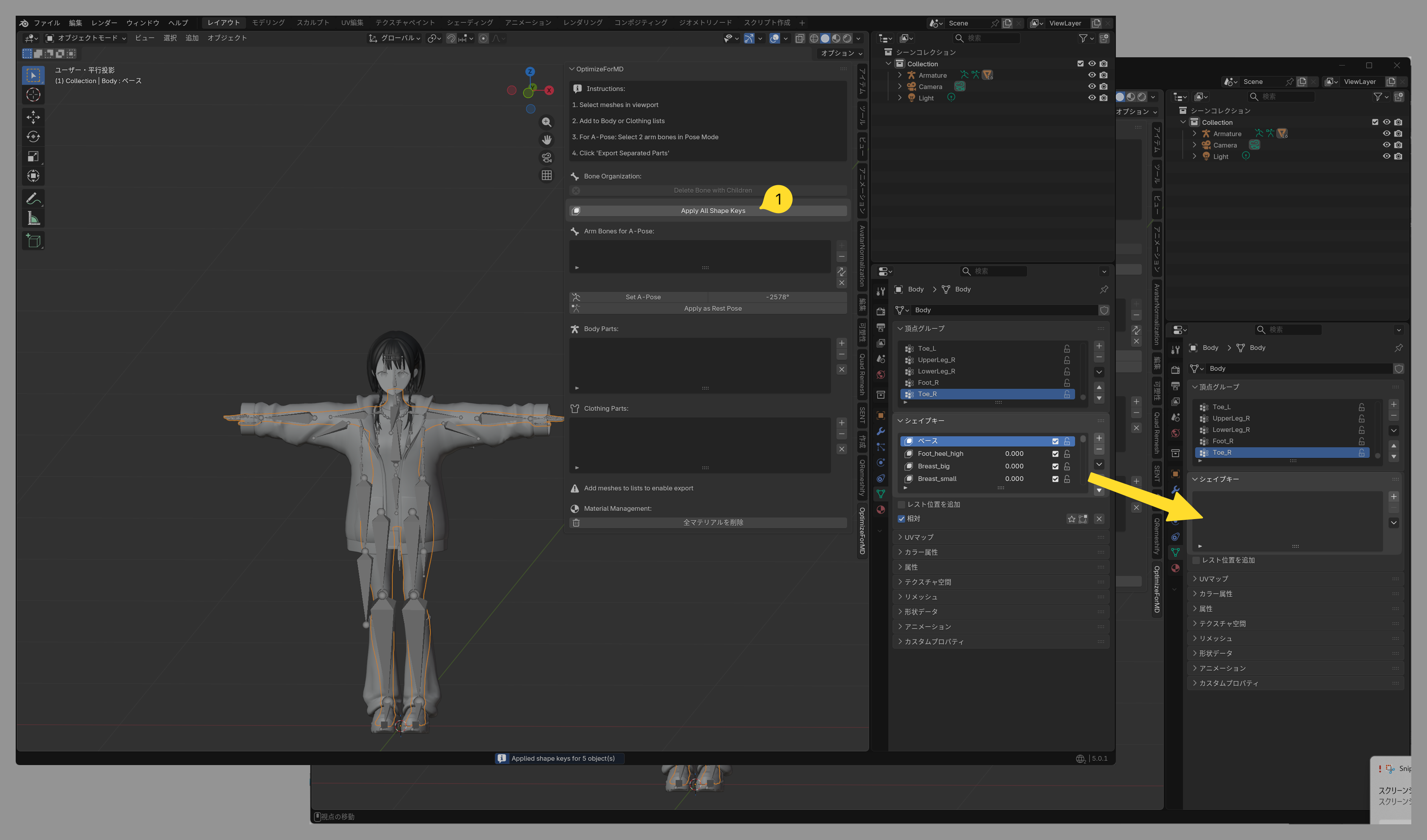This screenshot has height=840, width=1427.
Task: Select the Move tool in toolbar
Action: click(33, 117)
